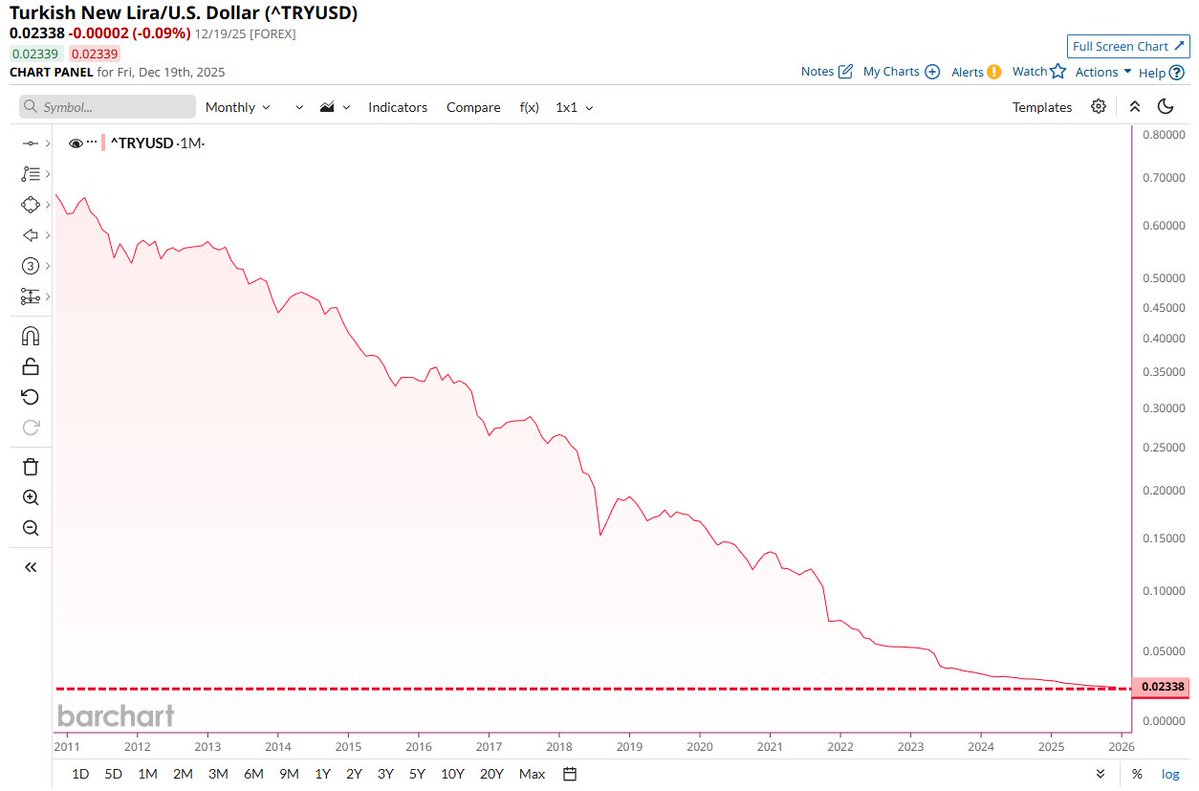This screenshot has height=791, width=1199.
Task: Click the Symbol search field
Action: tap(108, 107)
